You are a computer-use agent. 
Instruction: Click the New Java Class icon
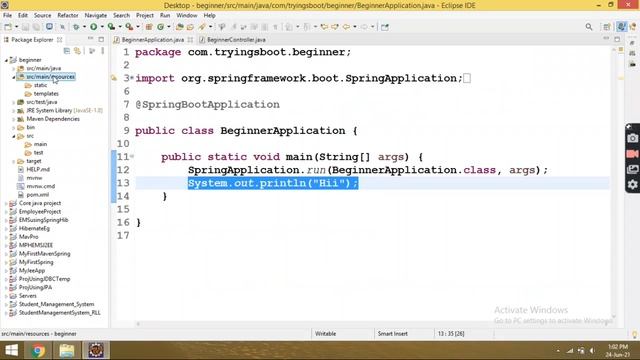pos(160,27)
